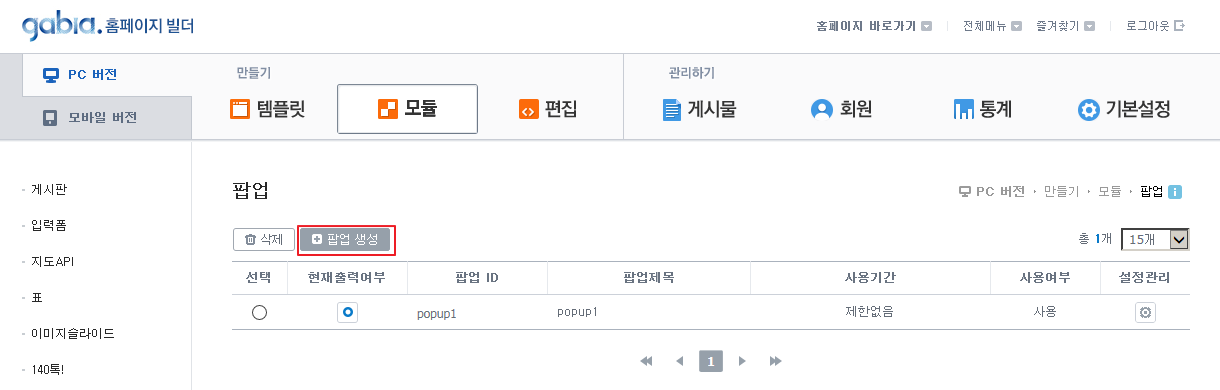1220x390 pixels.
Task: Open the 템플릿 menu
Action: 268,109
